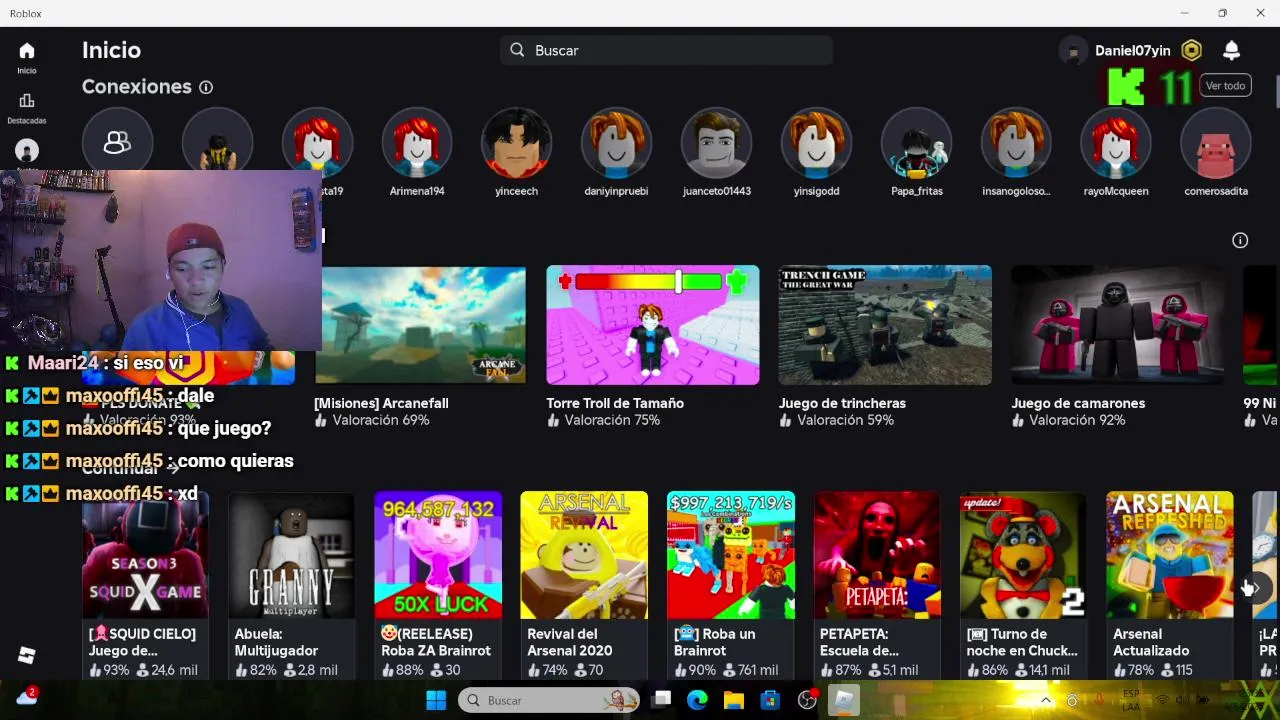Open Daniel07yin profile avatar
Image resolution: width=1280 pixels, height=720 pixels.
(1073, 50)
